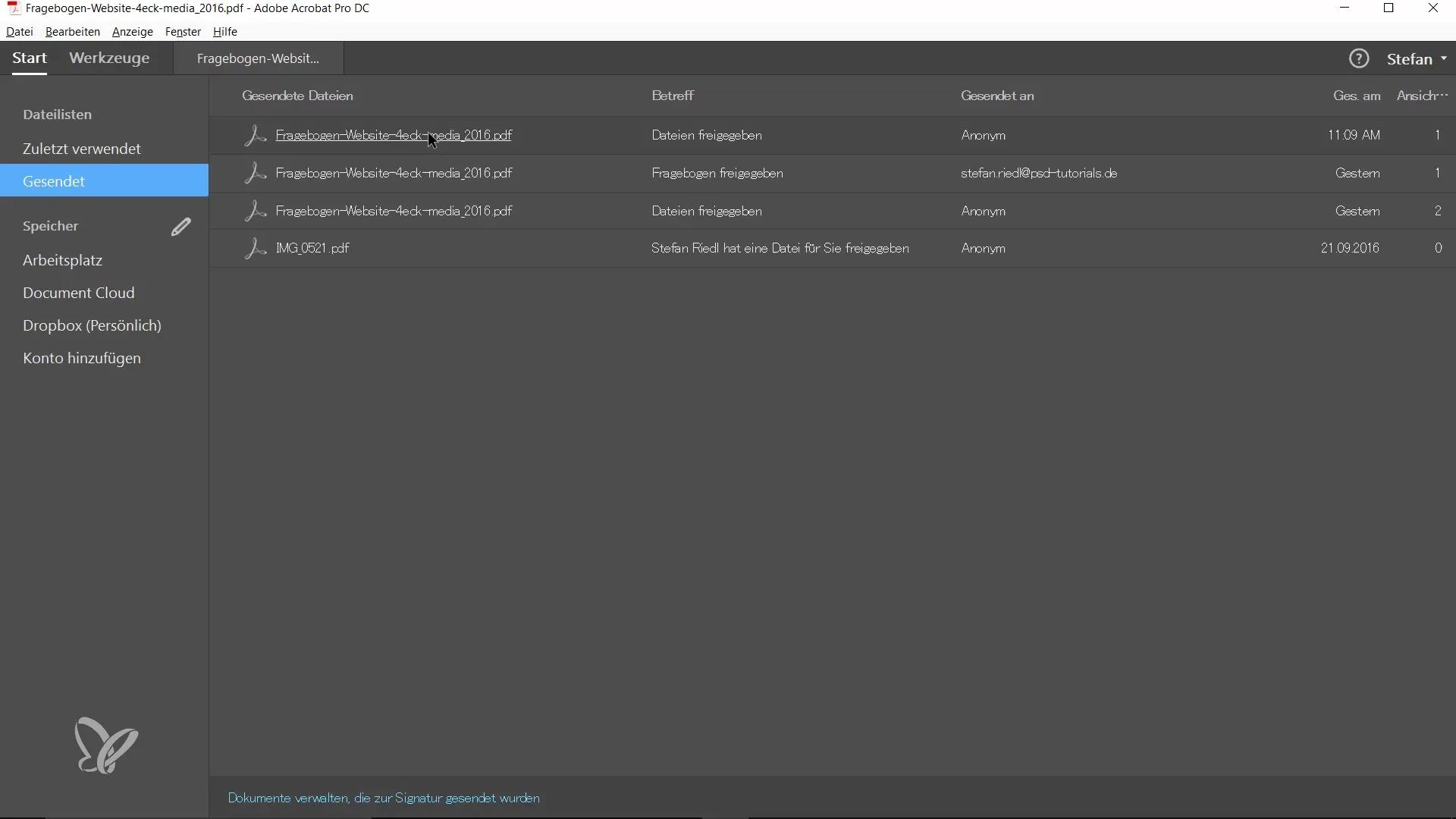Click the help question mark icon

click(x=1359, y=58)
